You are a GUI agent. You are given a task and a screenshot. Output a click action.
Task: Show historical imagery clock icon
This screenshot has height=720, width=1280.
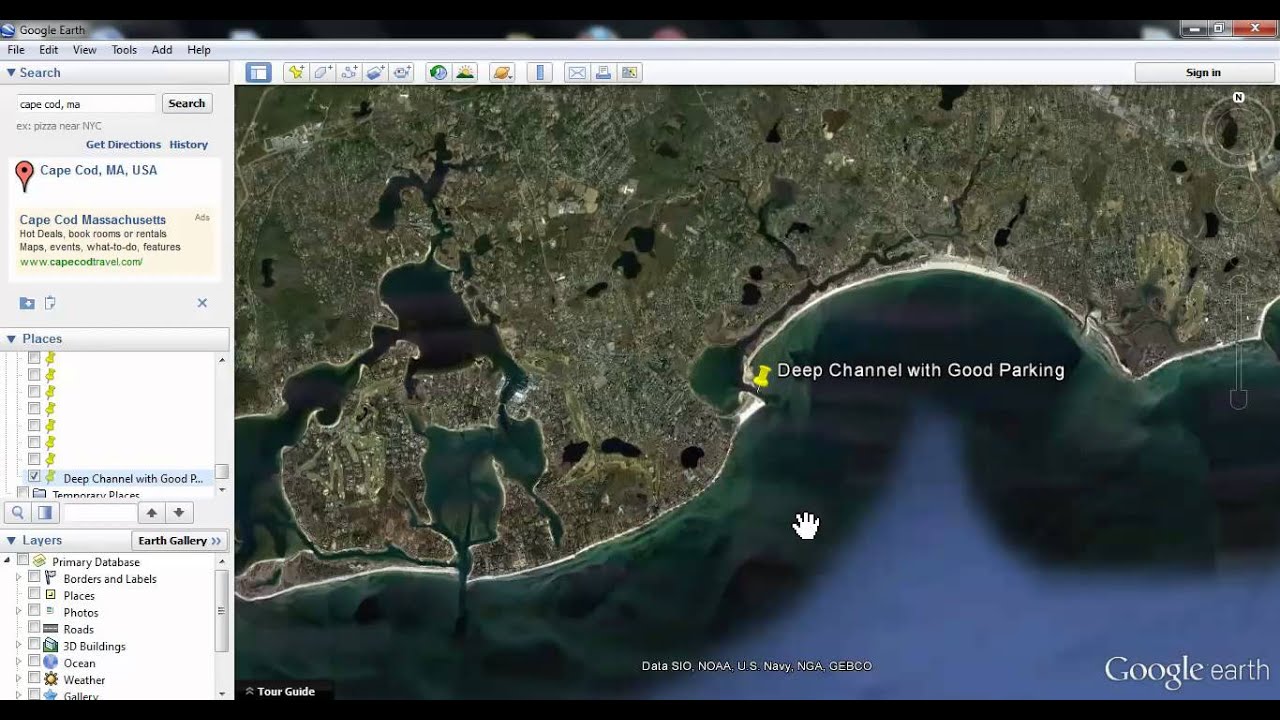[438, 72]
